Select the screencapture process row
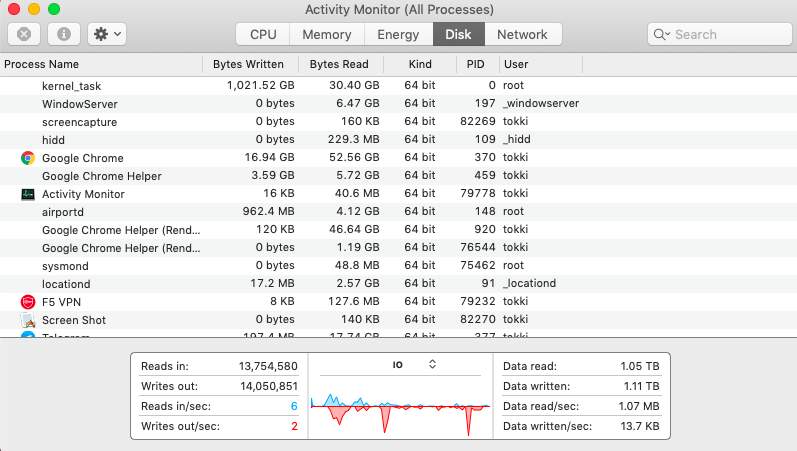 398,122
